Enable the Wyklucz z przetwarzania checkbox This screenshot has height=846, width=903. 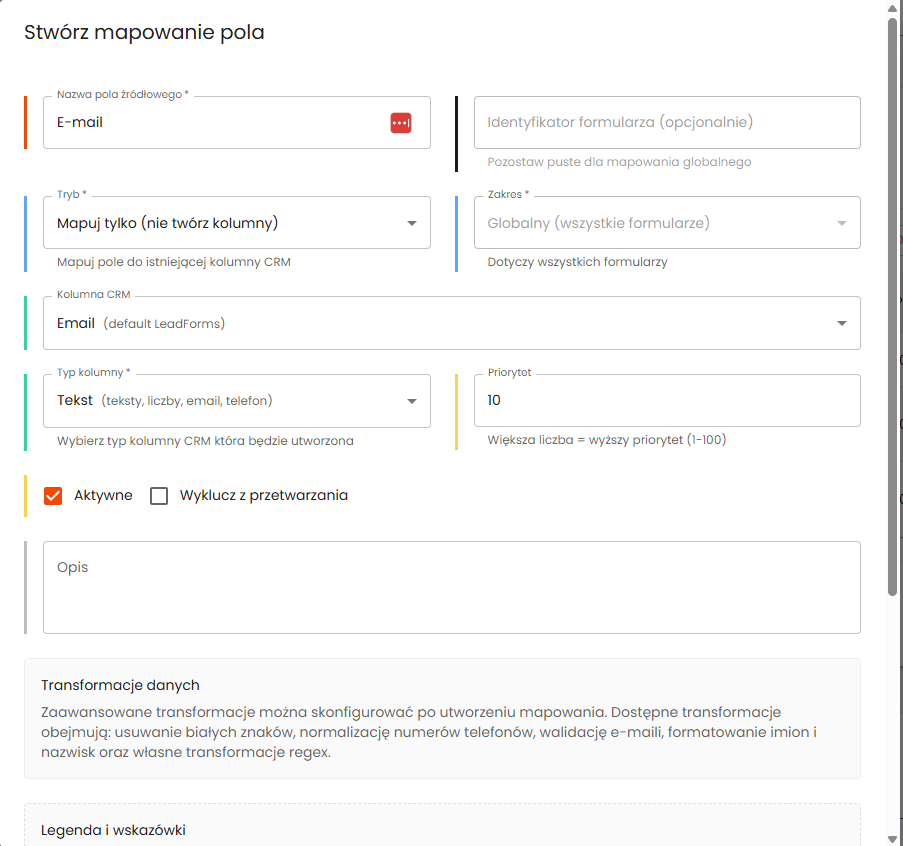[159, 496]
